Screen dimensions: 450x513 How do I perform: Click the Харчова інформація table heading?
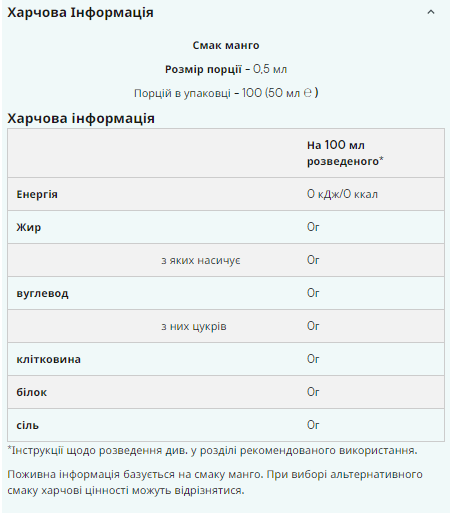[x=81, y=119]
